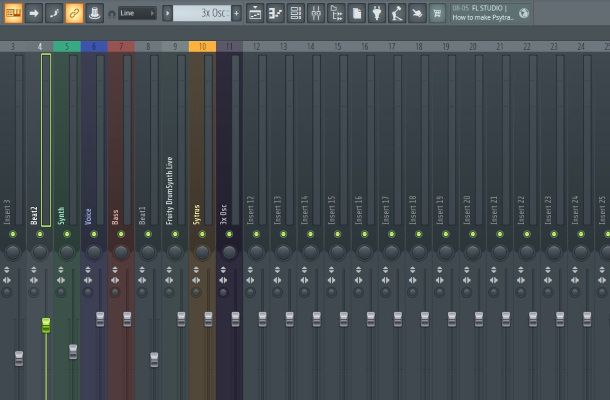610x400 pixels.
Task: Click the stamp tool icon in toolbar
Action: click(x=94, y=13)
